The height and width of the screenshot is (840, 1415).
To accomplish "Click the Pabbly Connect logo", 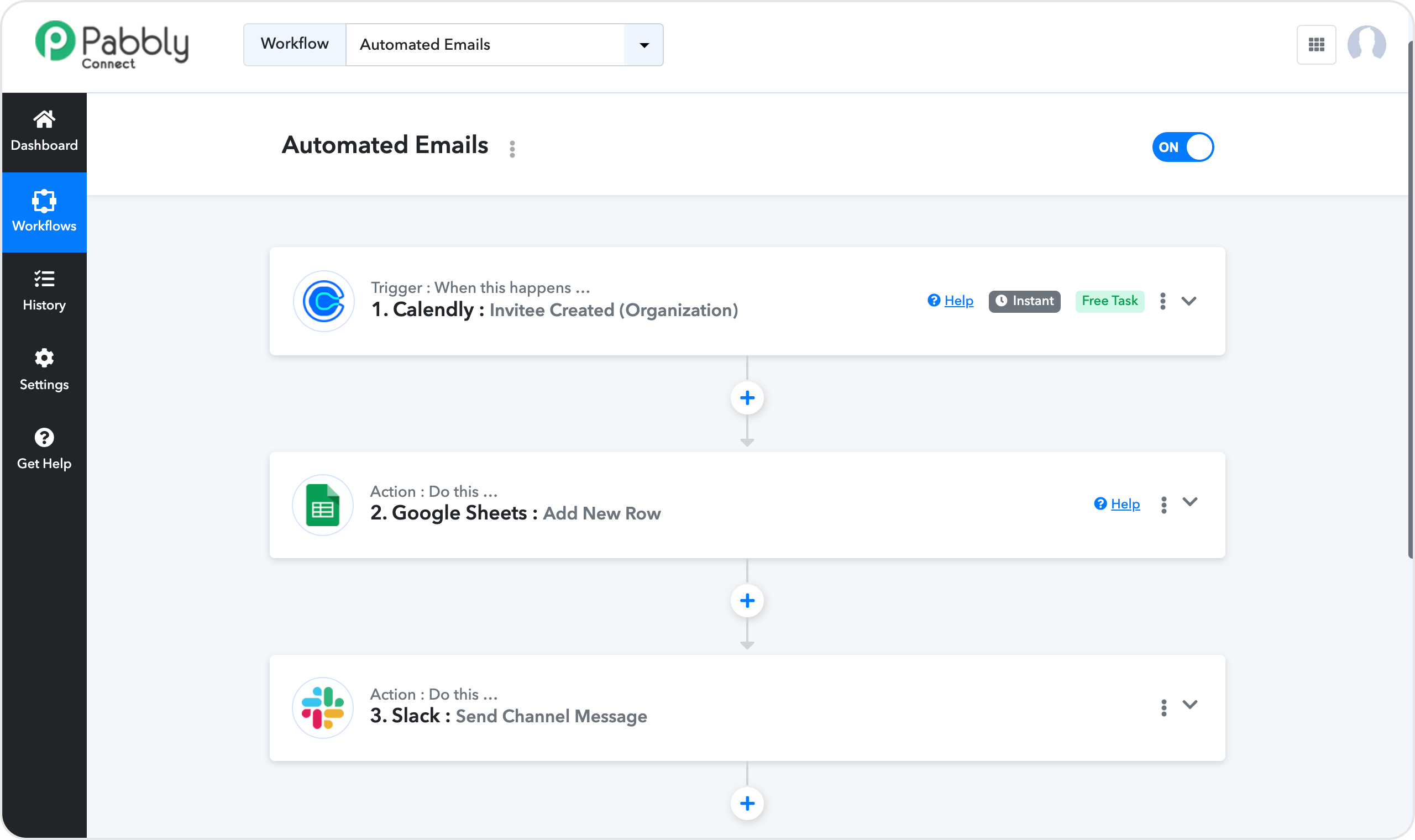I will (x=112, y=44).
